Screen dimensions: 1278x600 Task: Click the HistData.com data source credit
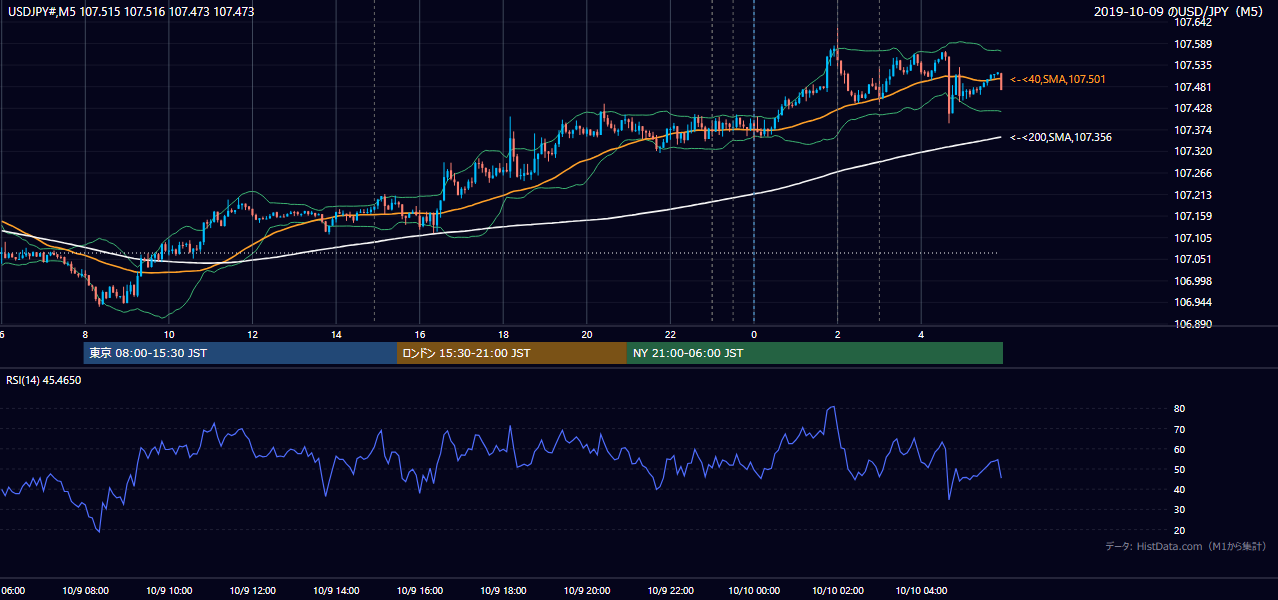coord(1186,546)
